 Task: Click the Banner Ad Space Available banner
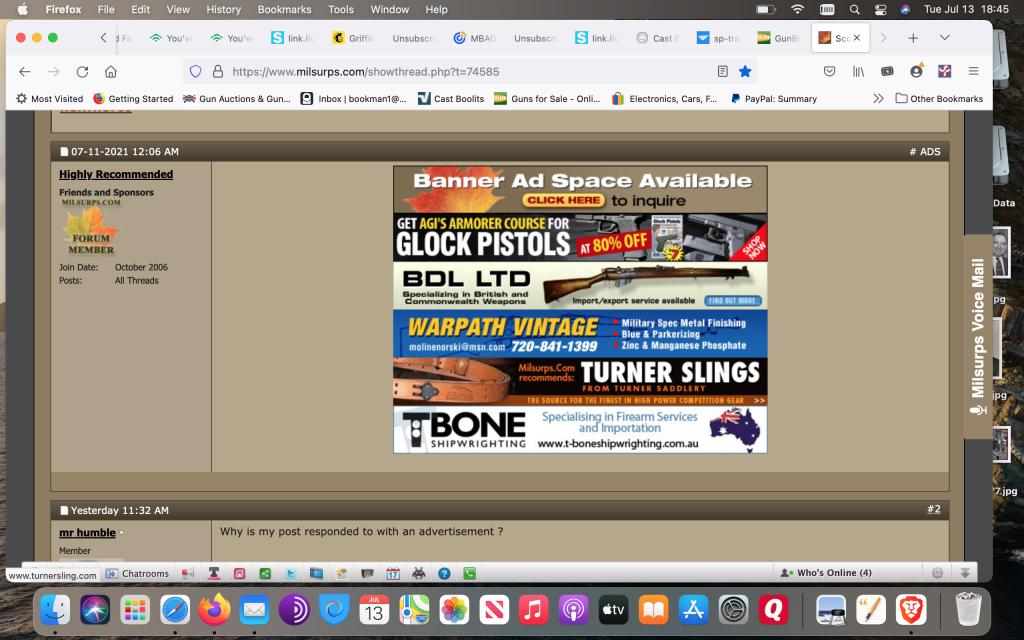pyautogui.click(x=580, y=189)
